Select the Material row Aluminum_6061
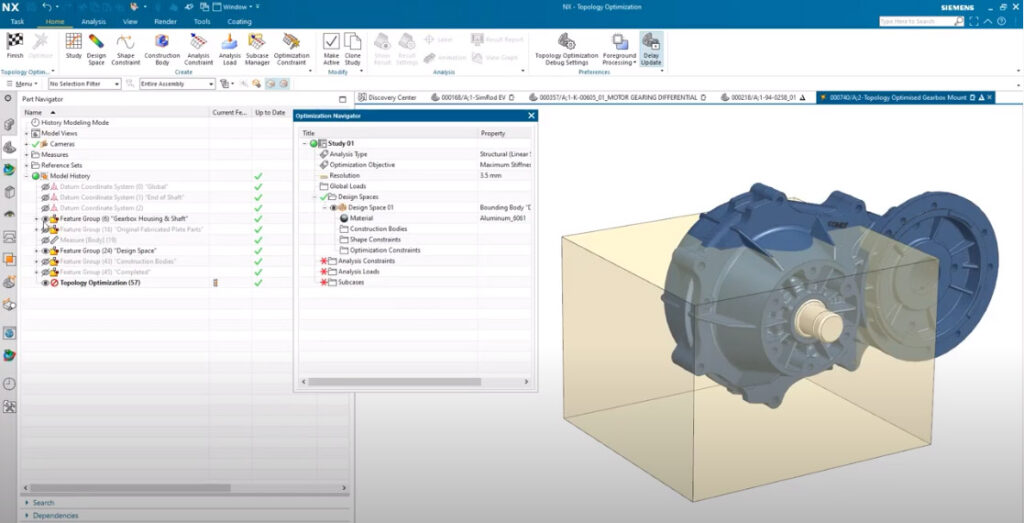 [x=416, y=218]
